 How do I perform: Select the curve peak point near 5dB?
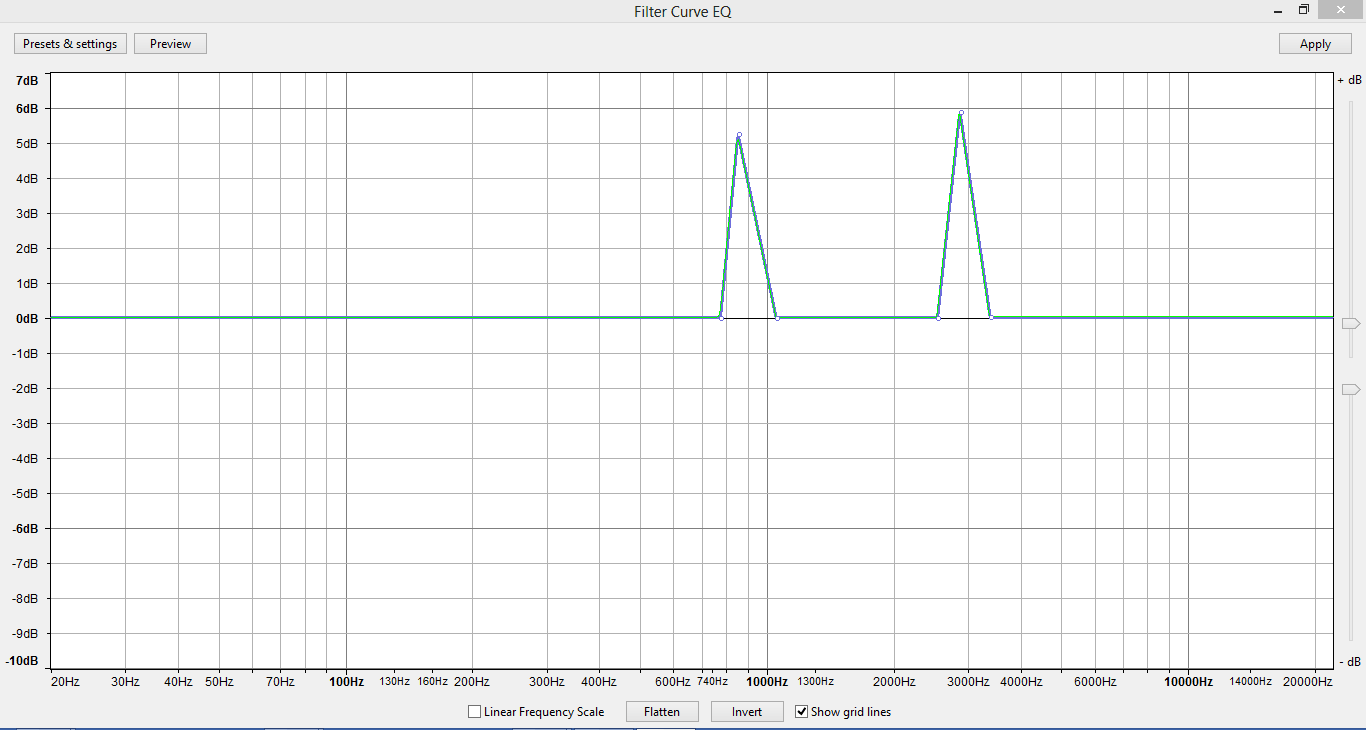pyautogui.click(x=739, y=134)
